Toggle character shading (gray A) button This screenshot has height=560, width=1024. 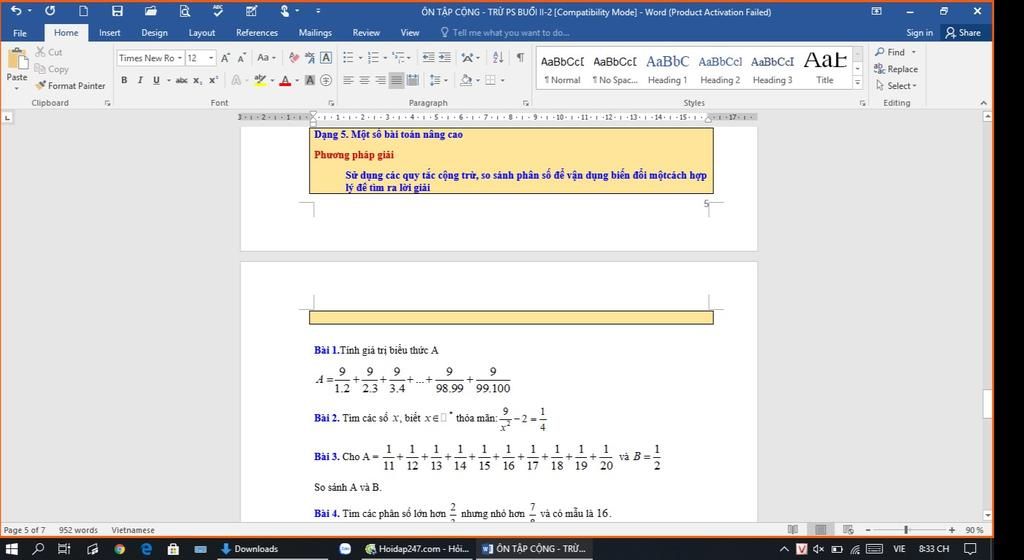(310, 80)
